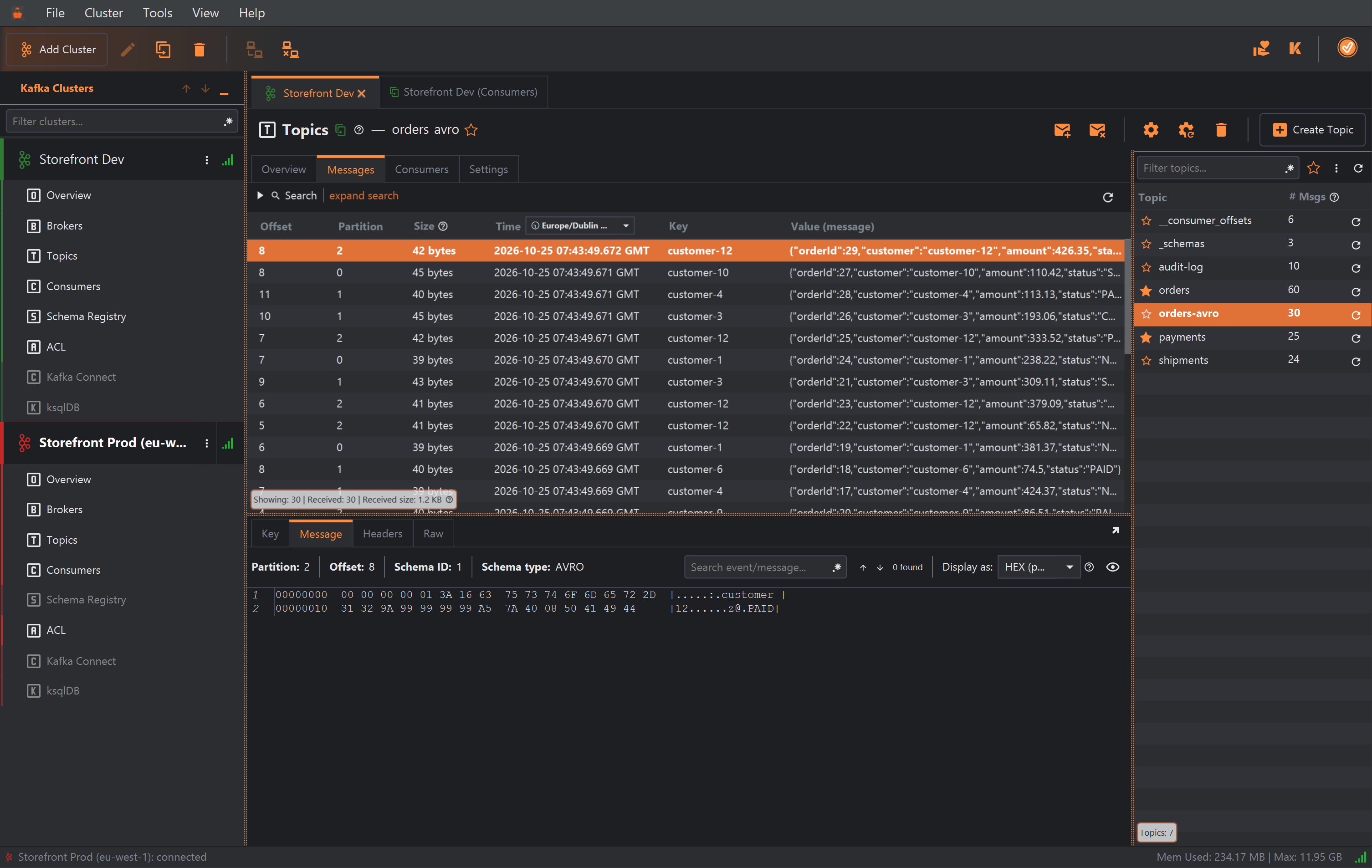The image size is (1372, 868).
Task: Switch to the Consumers tab of topic
Action: (422, 170)
